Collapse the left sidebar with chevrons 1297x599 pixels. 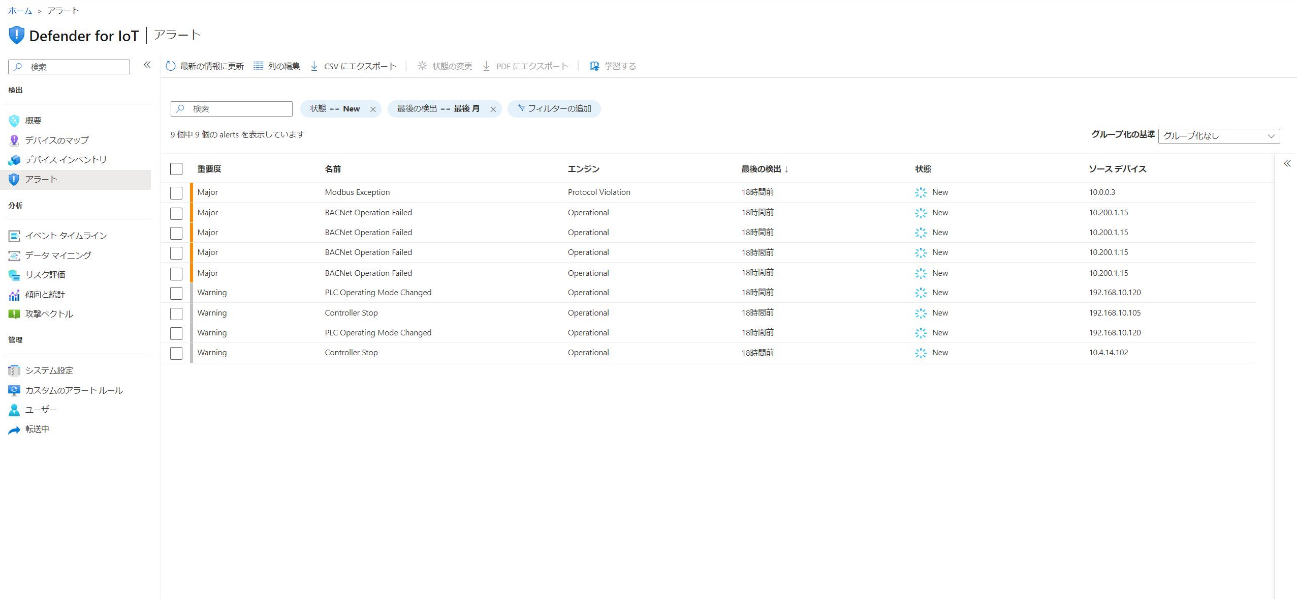tap(146, 65)
